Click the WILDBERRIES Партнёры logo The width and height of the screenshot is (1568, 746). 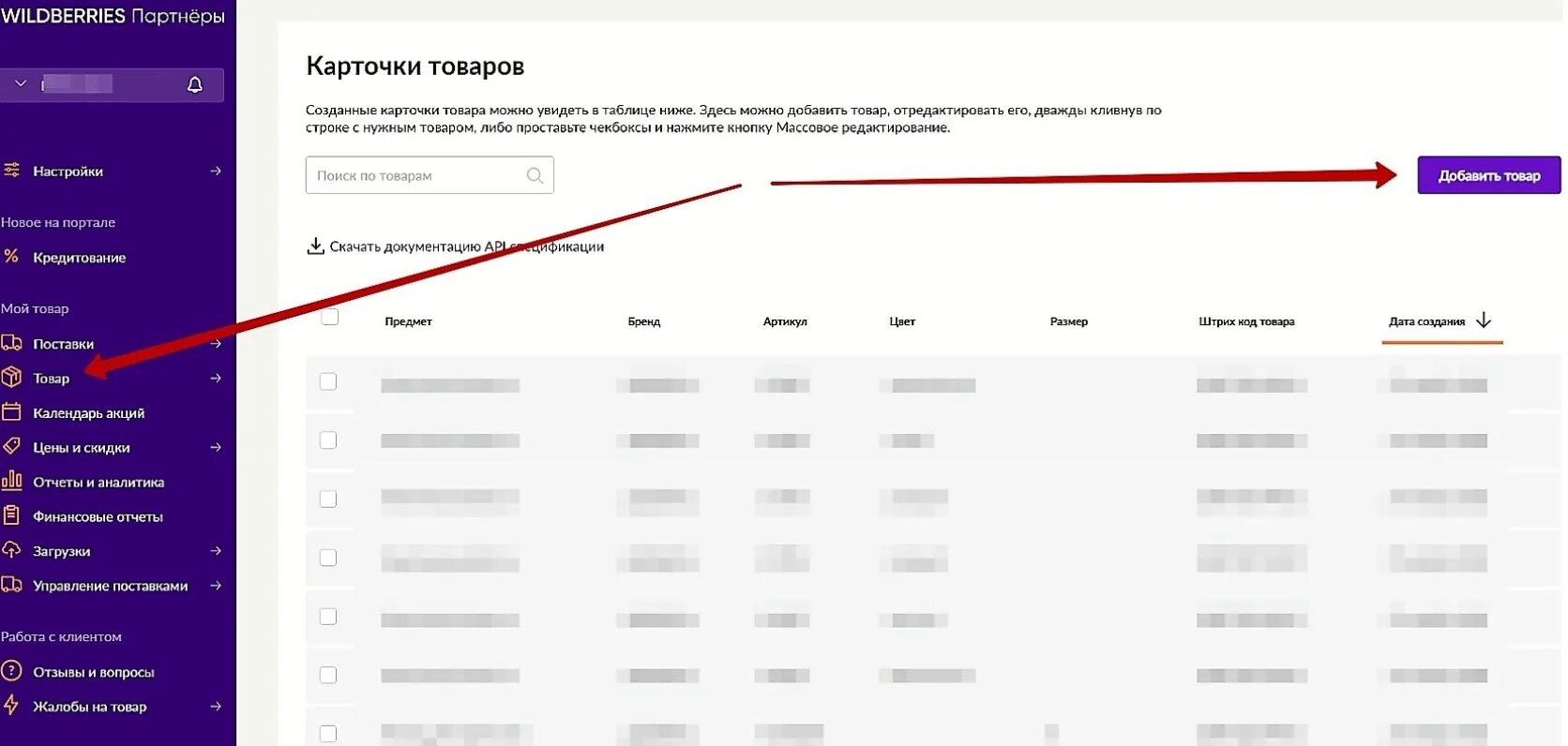tap(113, 16)
